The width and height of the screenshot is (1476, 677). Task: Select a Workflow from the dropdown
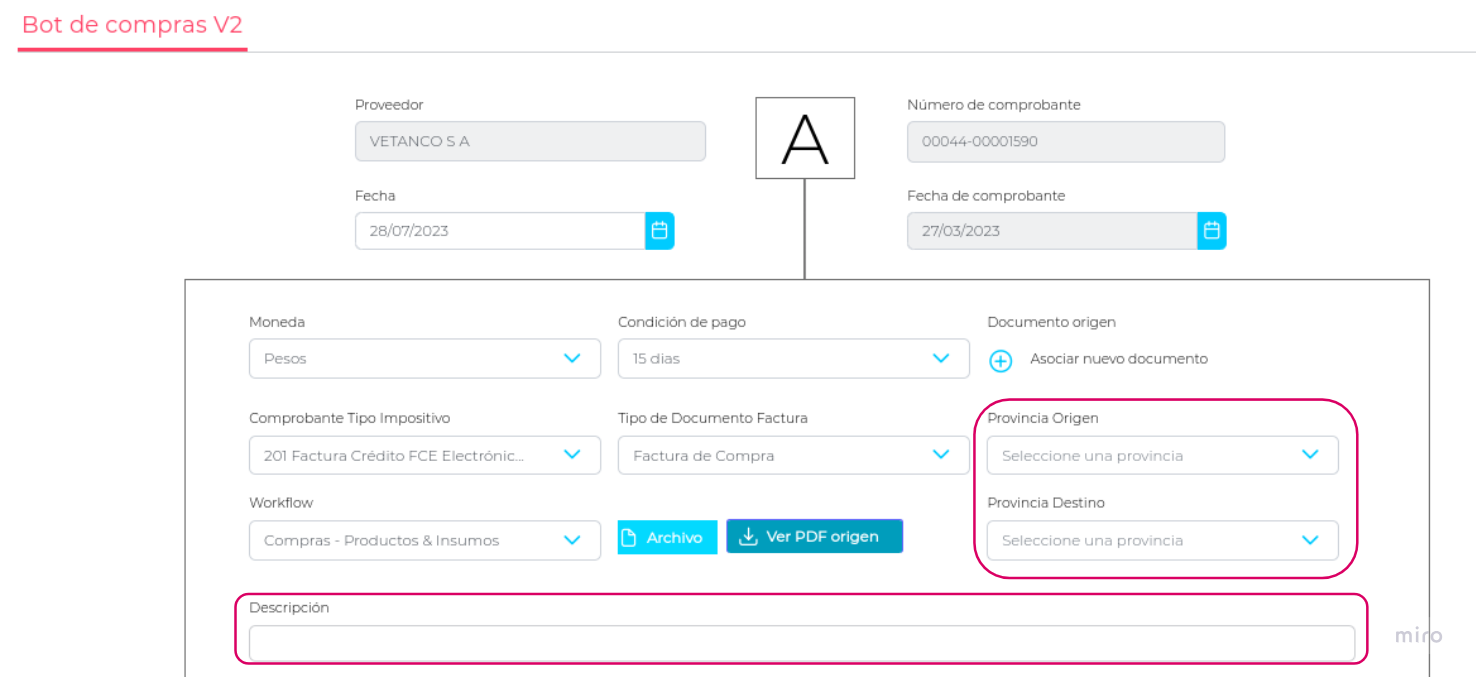pos(424,540)
